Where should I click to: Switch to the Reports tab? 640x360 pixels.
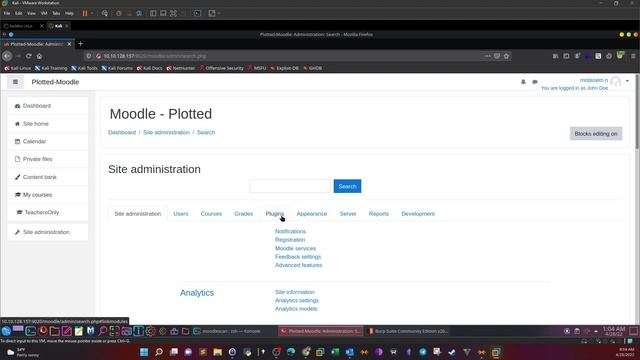click(379, 213)
